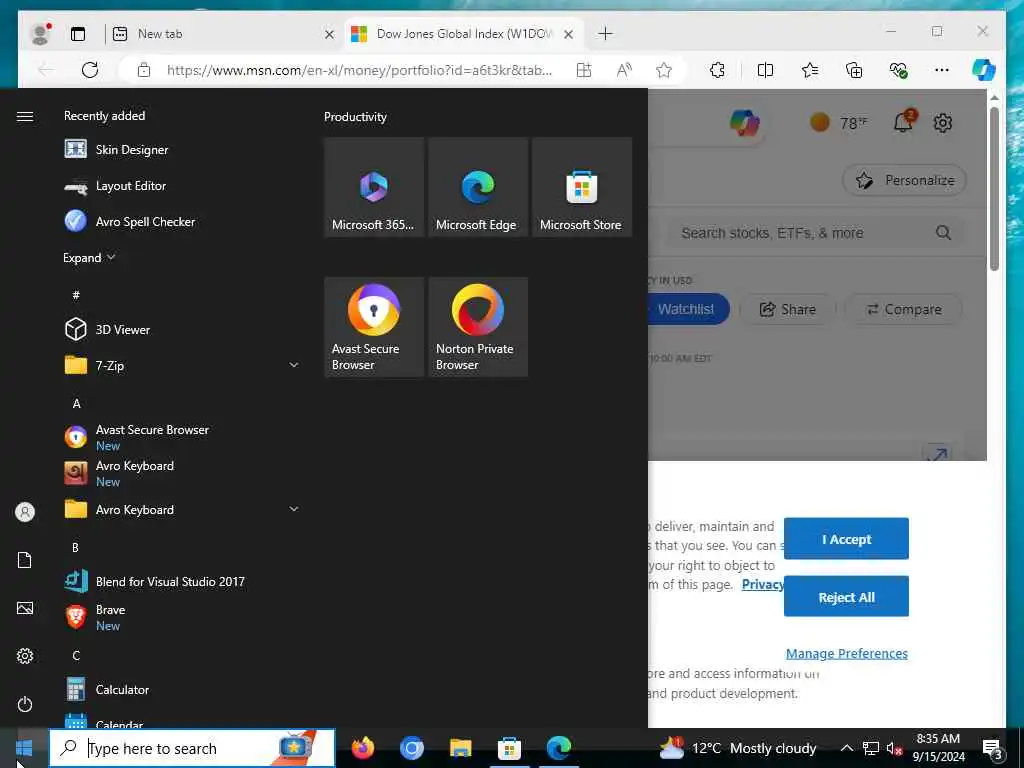Jump to letter A in app list
Image resolution: width=1024 pixels, height=768 pixels.
tap(76, 403)
